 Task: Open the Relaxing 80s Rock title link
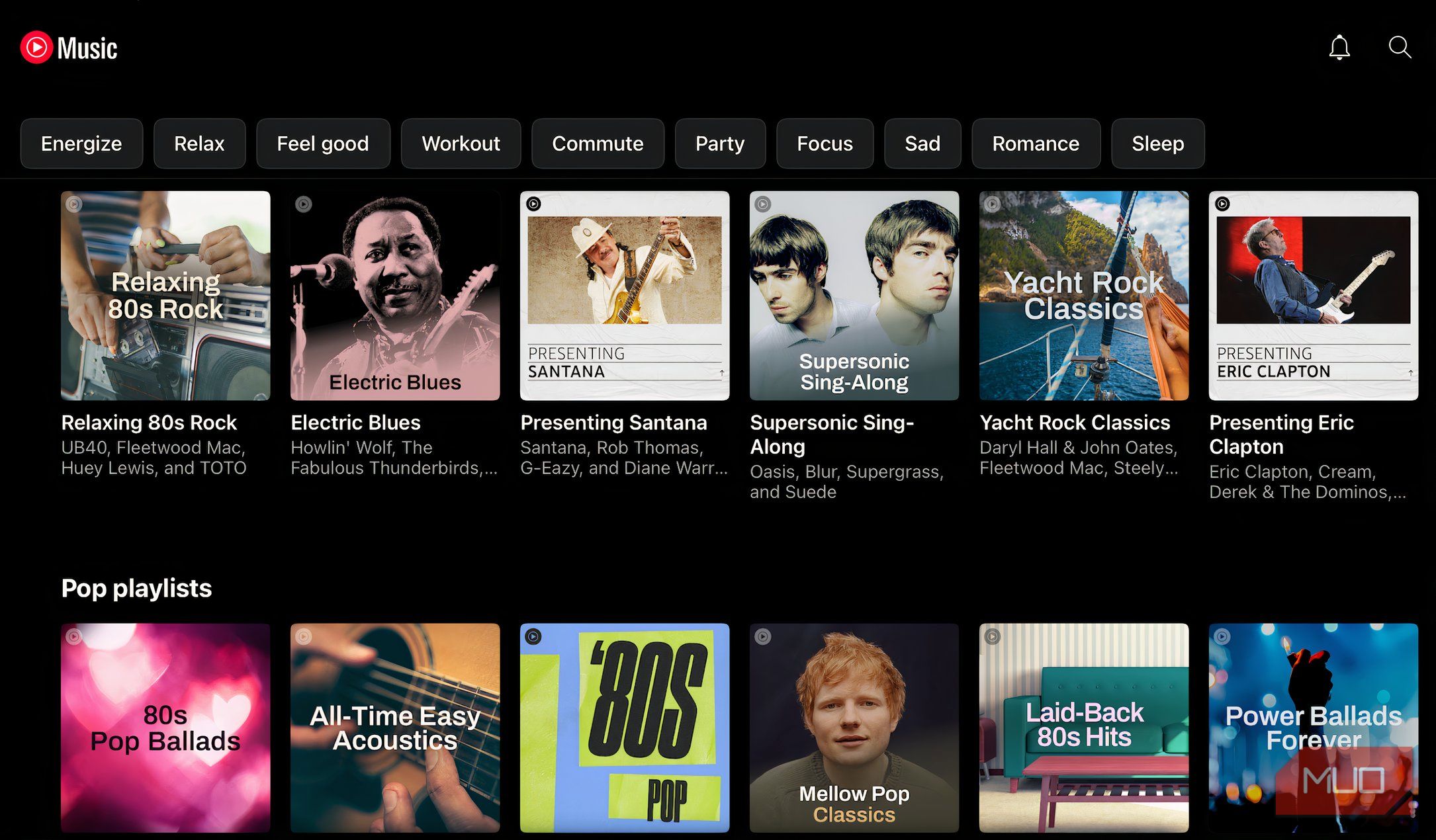pyautogui.click(x=149, y=423)
